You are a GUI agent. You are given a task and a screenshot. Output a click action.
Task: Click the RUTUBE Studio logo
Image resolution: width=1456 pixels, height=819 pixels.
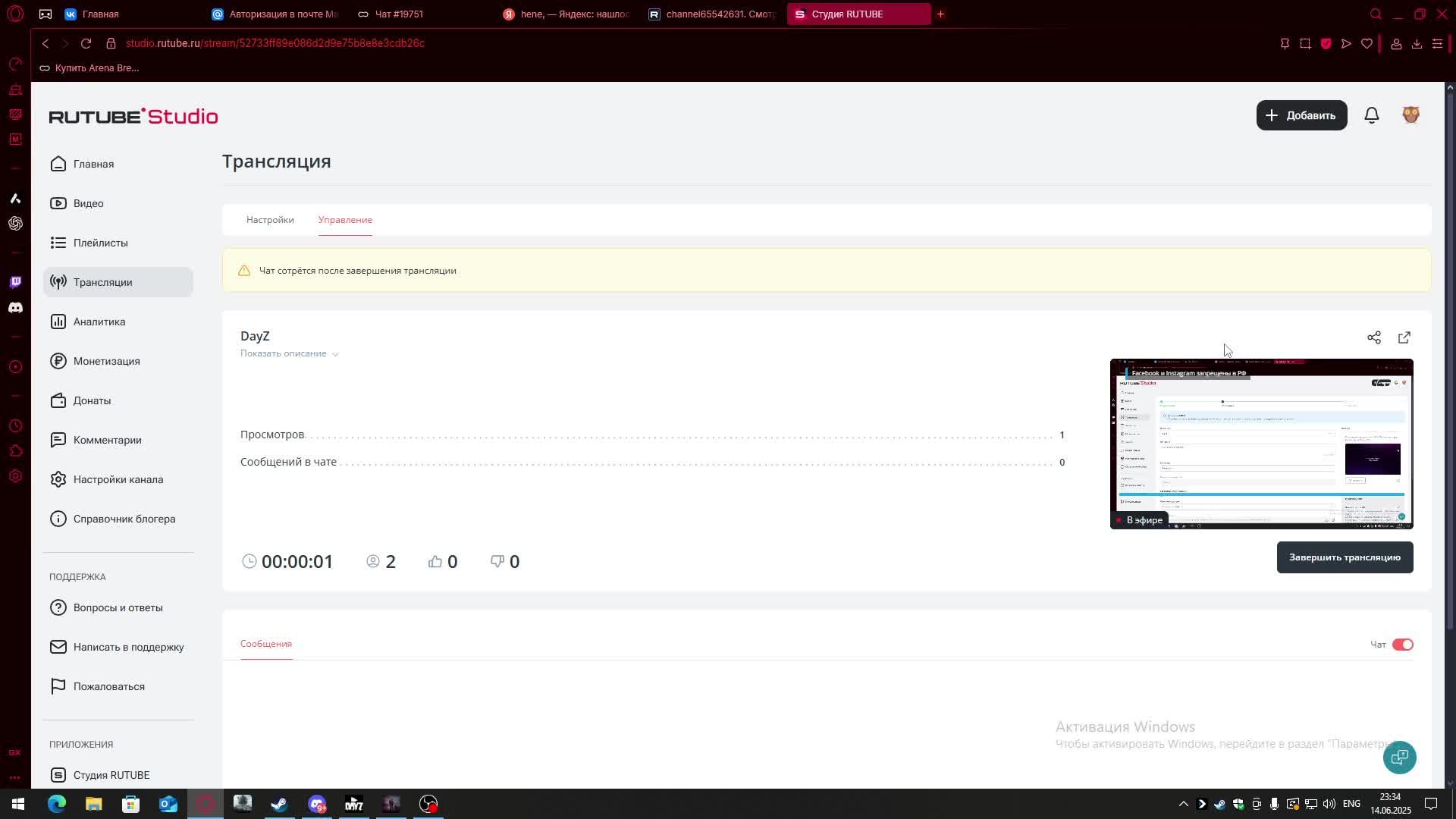click(133, 116)
